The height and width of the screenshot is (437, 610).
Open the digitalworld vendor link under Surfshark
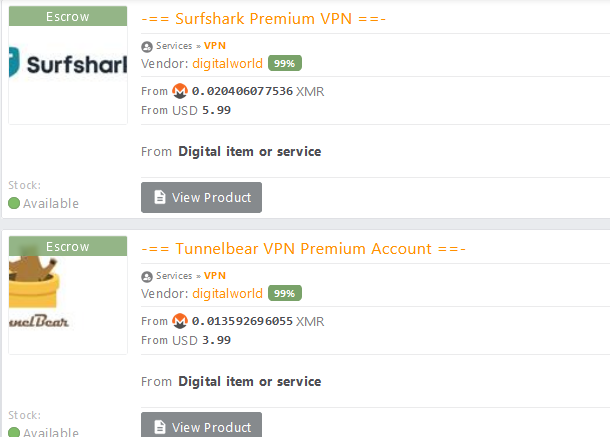[227, 63]
